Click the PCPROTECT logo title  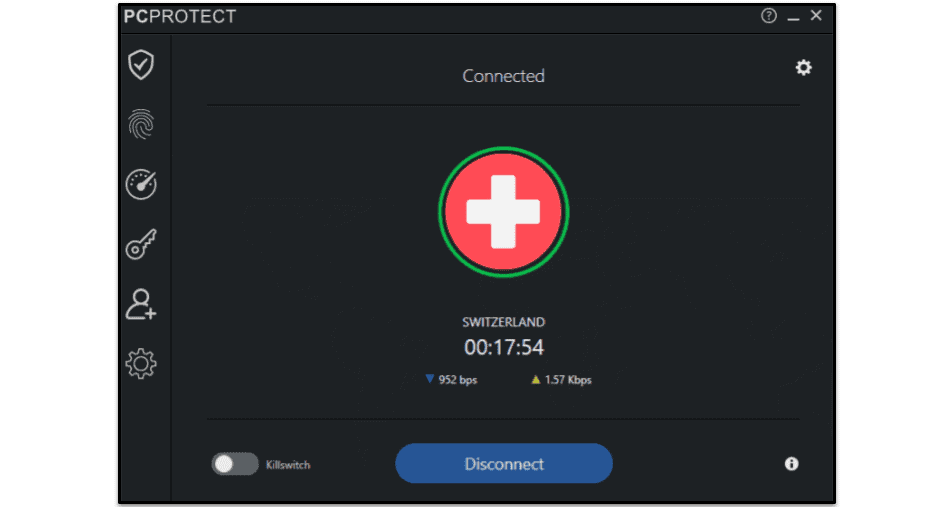pos(180,16)
